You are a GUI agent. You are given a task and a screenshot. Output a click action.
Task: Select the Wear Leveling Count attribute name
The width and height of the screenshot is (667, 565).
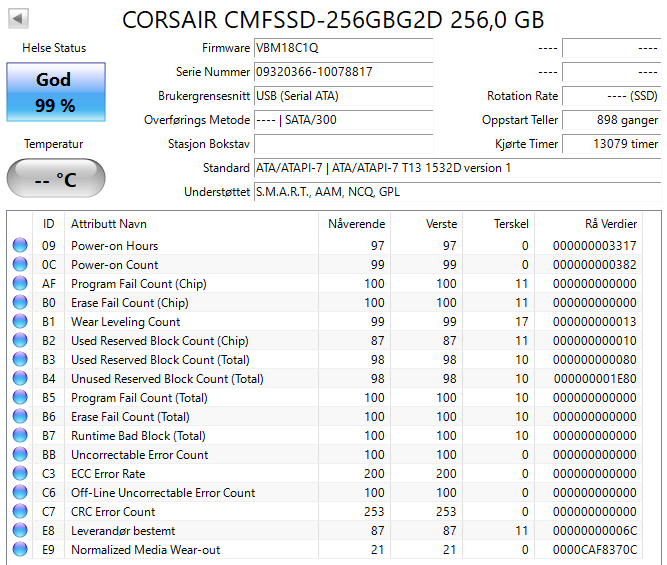(x=125, y=322)
